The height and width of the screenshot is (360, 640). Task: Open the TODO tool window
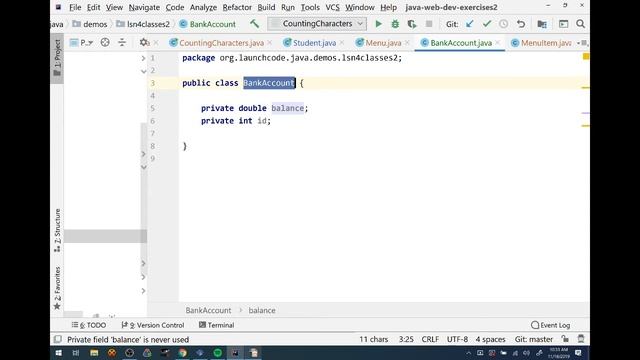(x=89, y=325)
